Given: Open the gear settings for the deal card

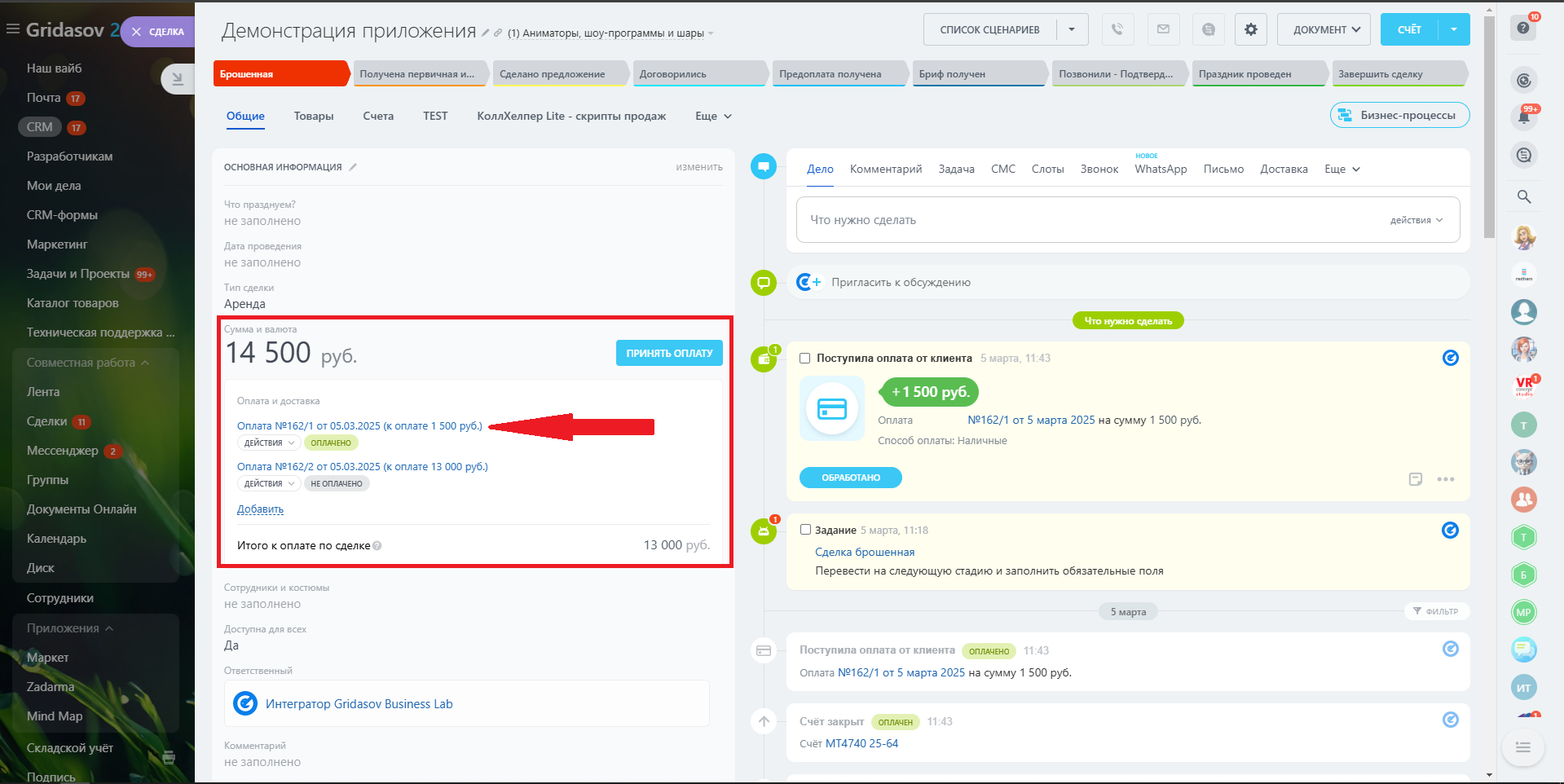Looking at the screenshot, I should 1251,29.
